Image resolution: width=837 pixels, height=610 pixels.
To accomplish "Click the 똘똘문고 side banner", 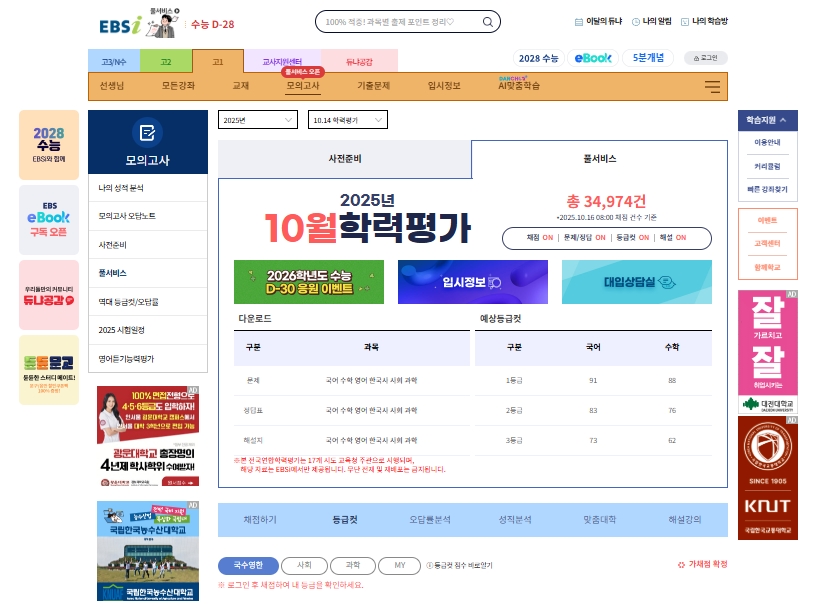I will coord(49,370).
